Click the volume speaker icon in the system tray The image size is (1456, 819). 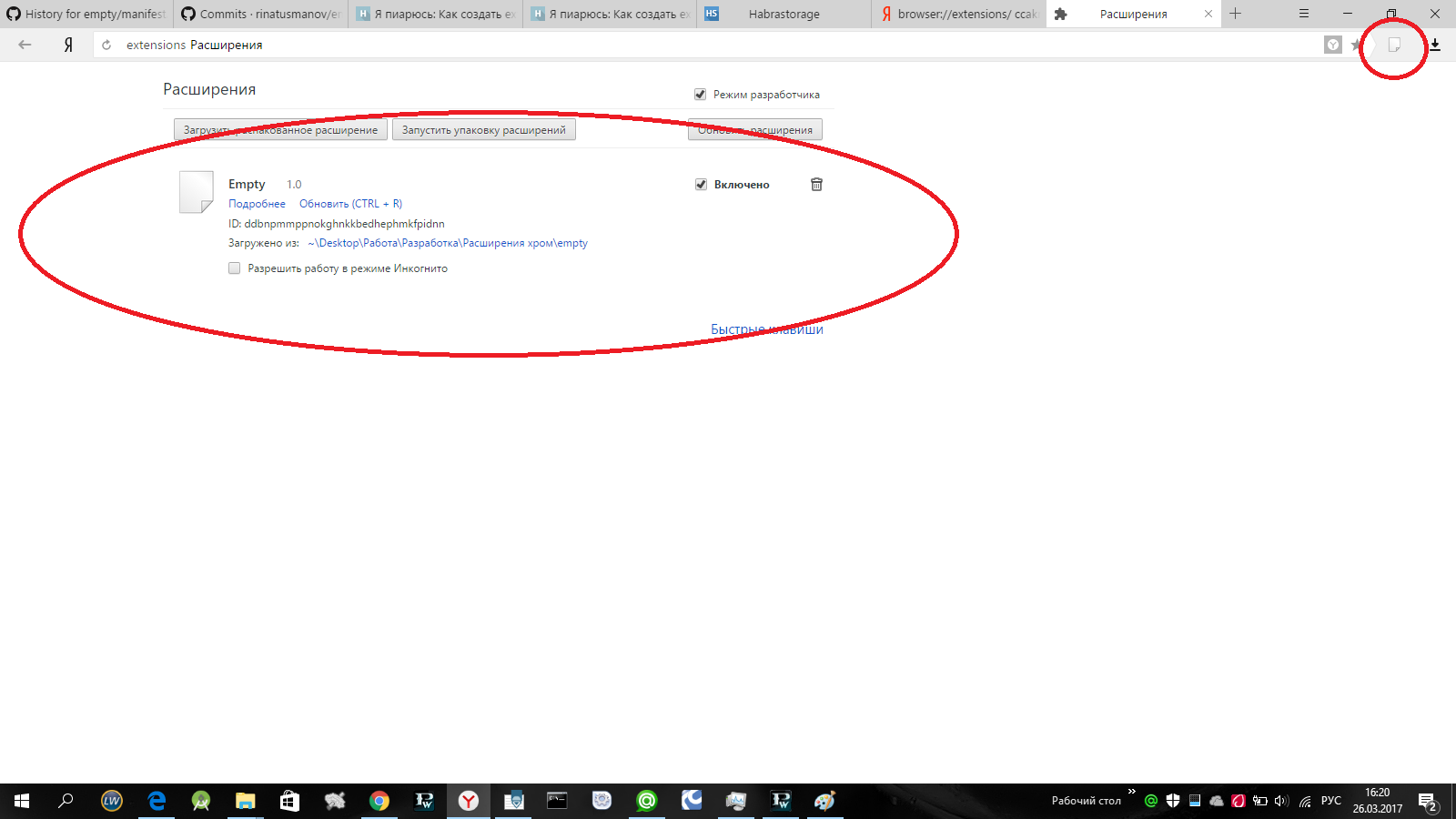tap(1281, 801)
